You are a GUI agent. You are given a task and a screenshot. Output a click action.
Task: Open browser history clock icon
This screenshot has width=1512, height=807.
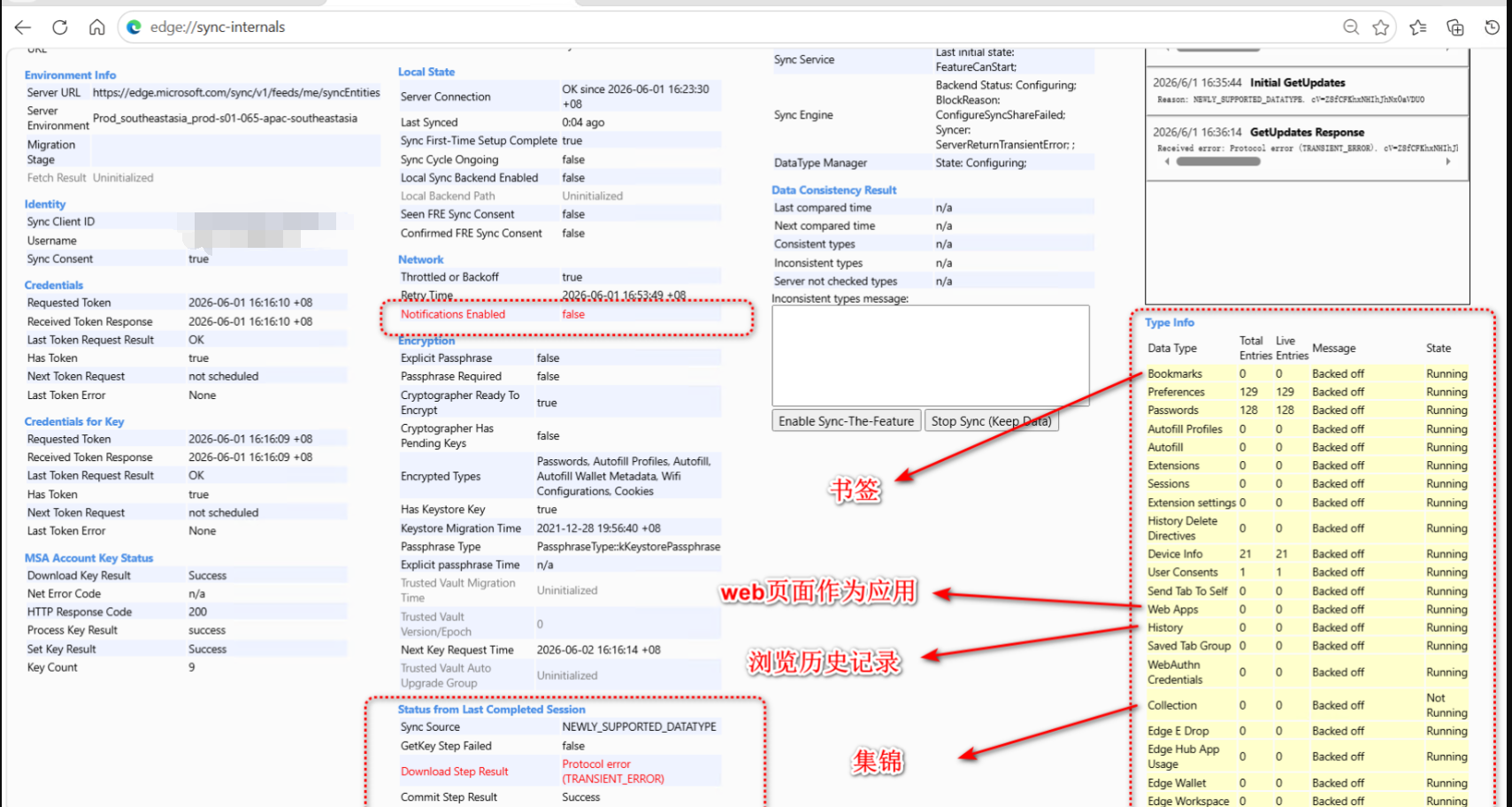click(1493, 27)
